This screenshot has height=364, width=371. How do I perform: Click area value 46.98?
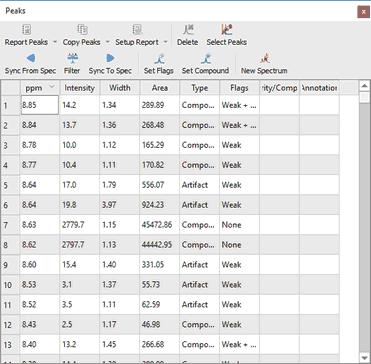pyautogui.click(x=151, y=324)
